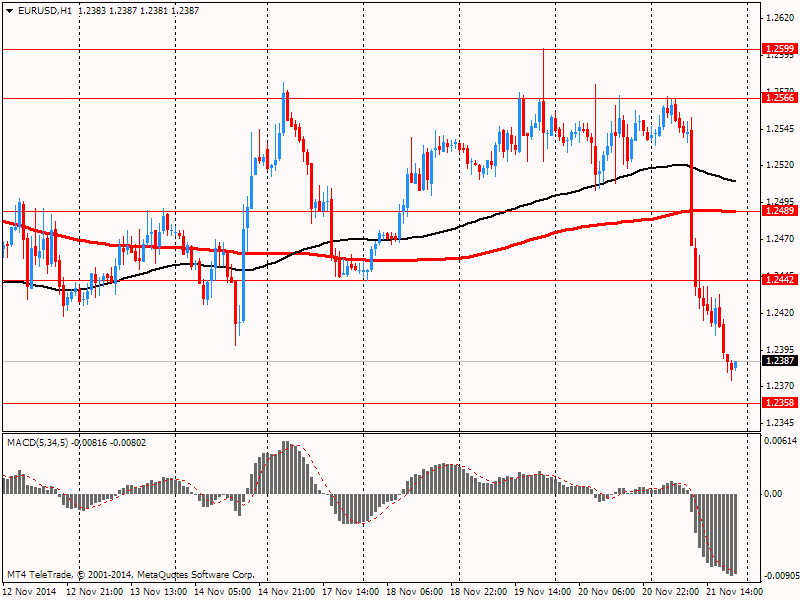The width and height of the screenshot is (800, 600).
Task: Click the EURUSD,H1 chart title
Action: click(45, 10)
